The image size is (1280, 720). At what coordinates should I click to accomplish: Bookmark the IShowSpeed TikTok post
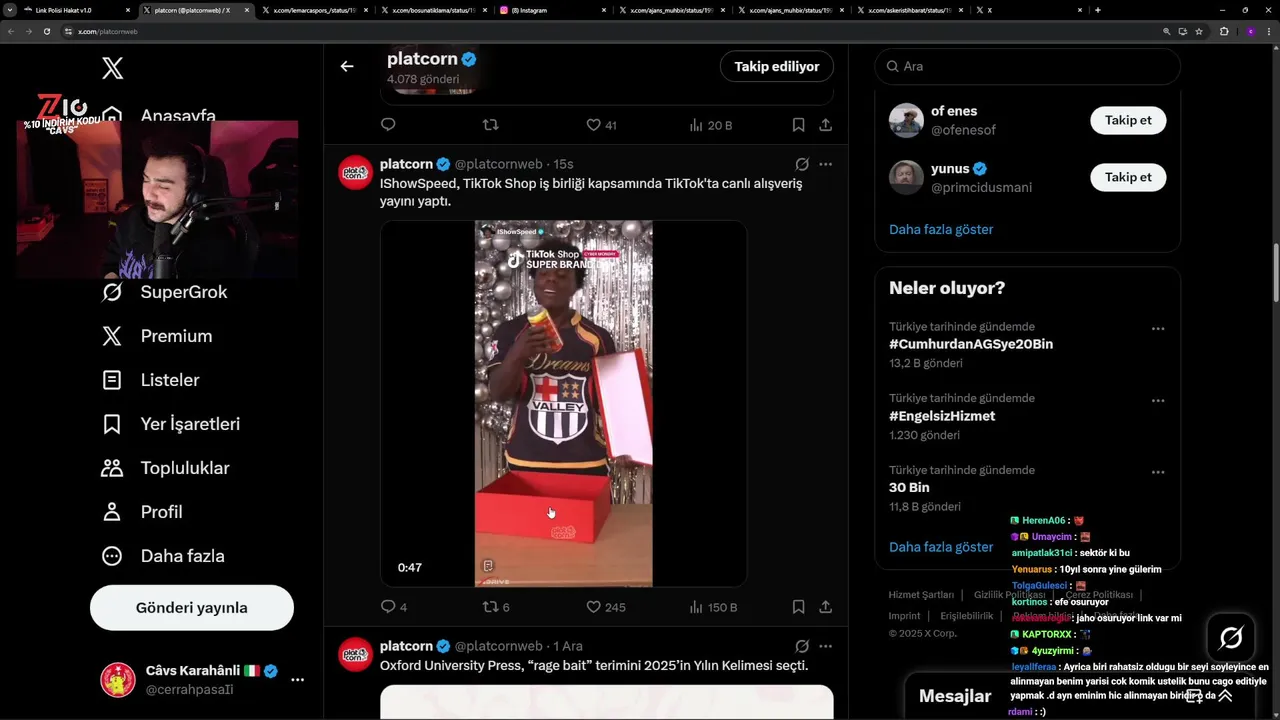tap(798, 607)
